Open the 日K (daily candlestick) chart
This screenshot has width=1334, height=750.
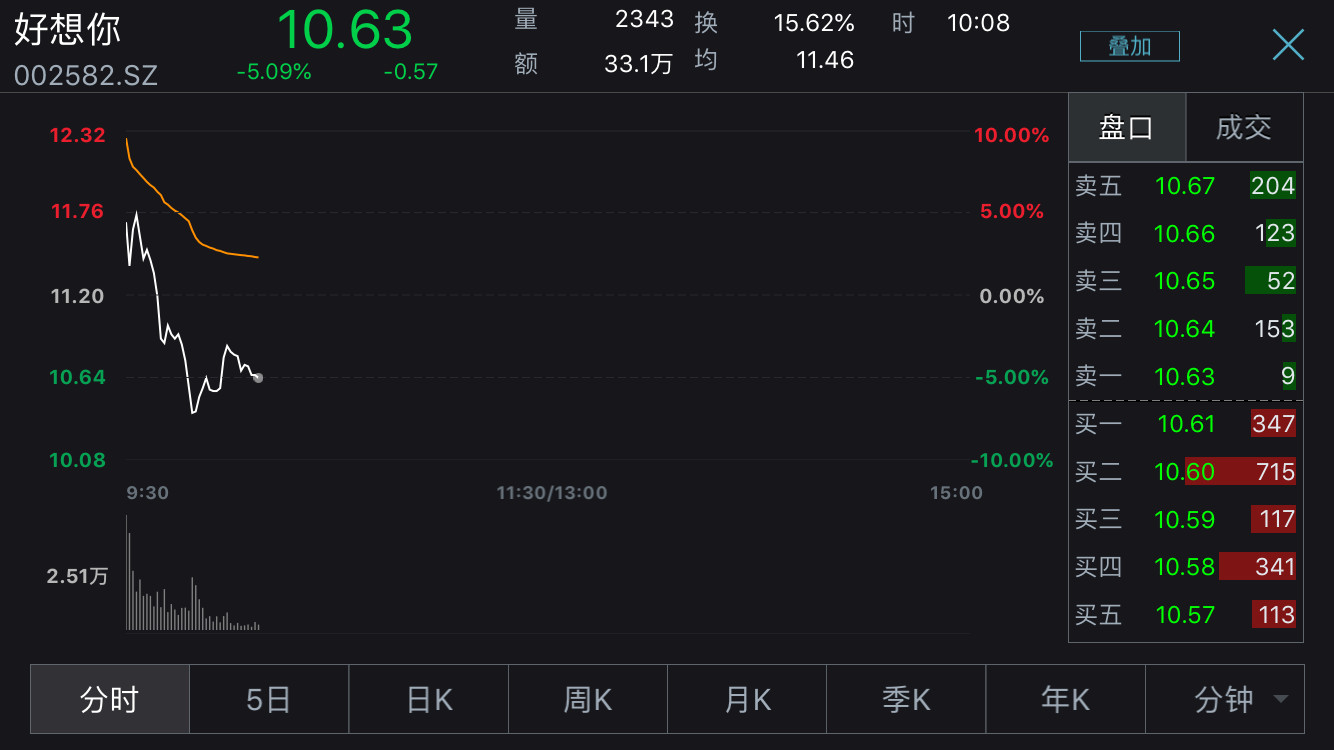(x=428, y=699)
